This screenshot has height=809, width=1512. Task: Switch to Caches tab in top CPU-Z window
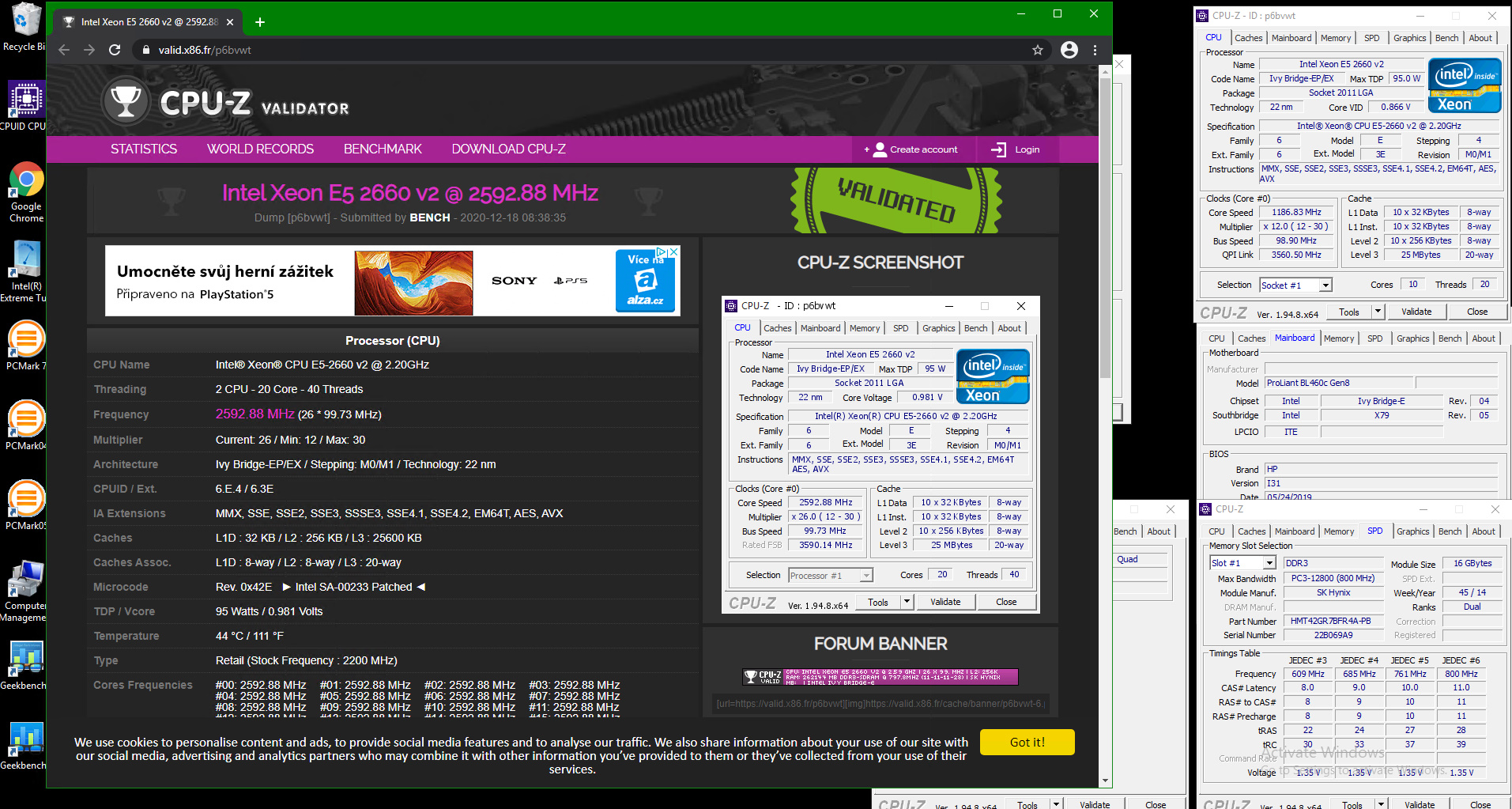[1249, 38]
